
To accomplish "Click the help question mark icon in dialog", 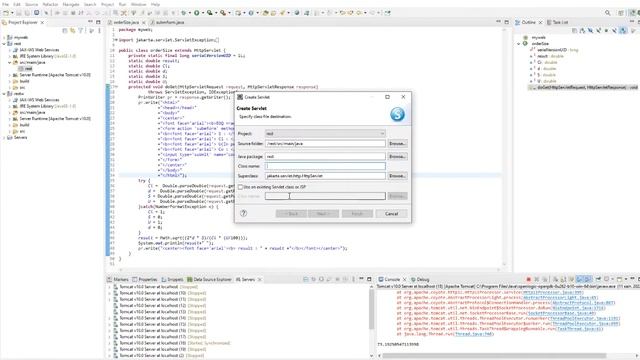I will tap(244, 213).
